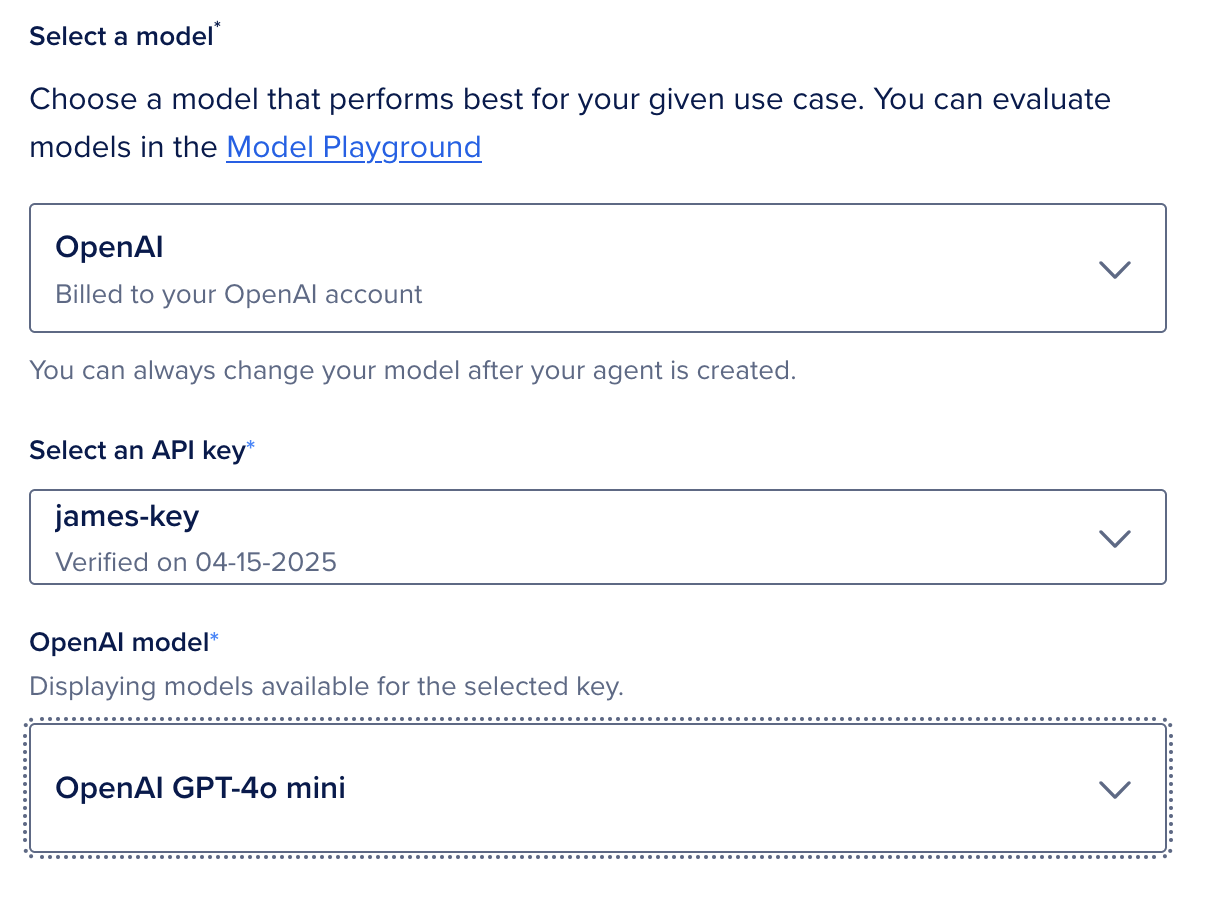Click the 'OpenAI model' field label
This screenshot has height=900, width=1226.
pos(117,642)
